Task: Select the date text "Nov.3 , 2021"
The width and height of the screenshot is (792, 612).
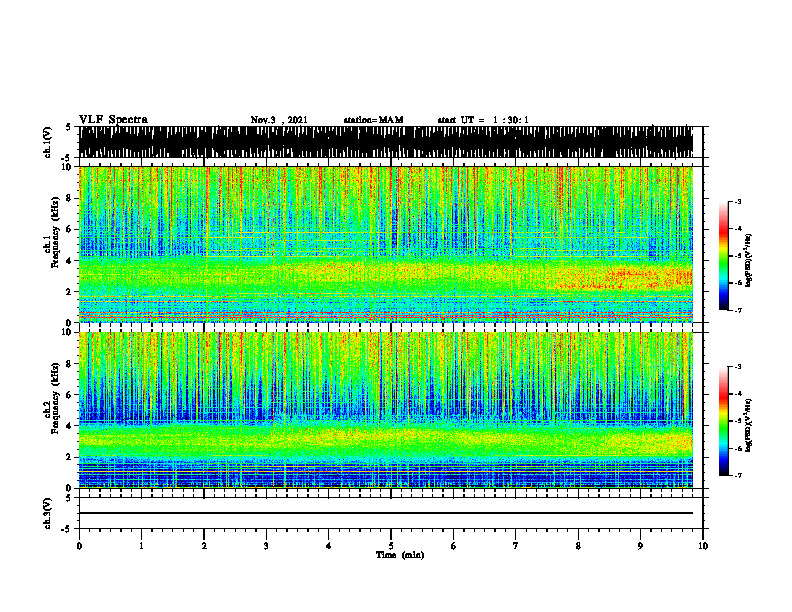Action: coord(279,120)
